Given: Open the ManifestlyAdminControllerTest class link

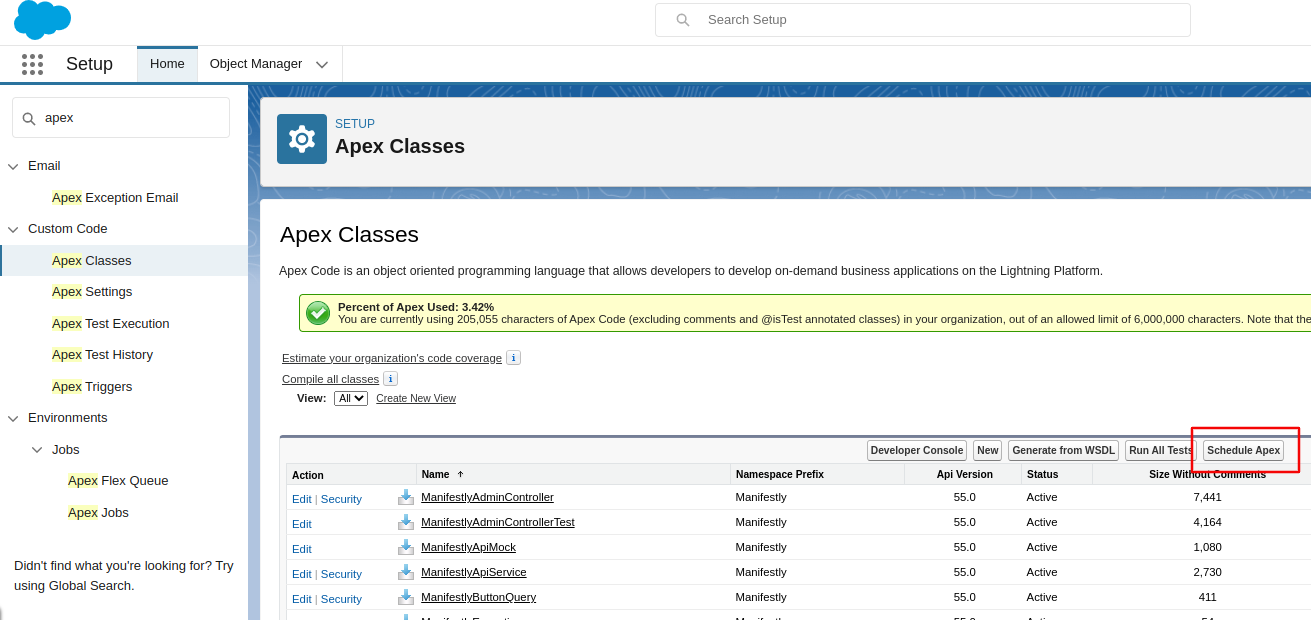Looking at the screenshot, I should pos(498,522).
